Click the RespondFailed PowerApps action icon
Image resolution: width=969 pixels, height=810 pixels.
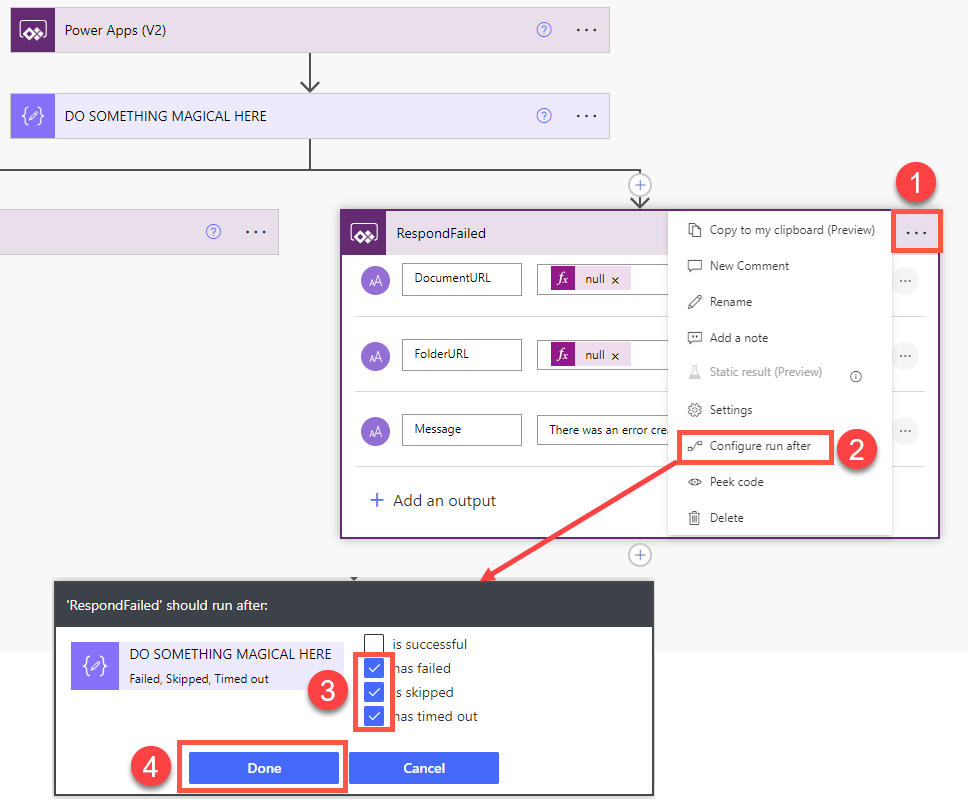click(x=363, y=232)
